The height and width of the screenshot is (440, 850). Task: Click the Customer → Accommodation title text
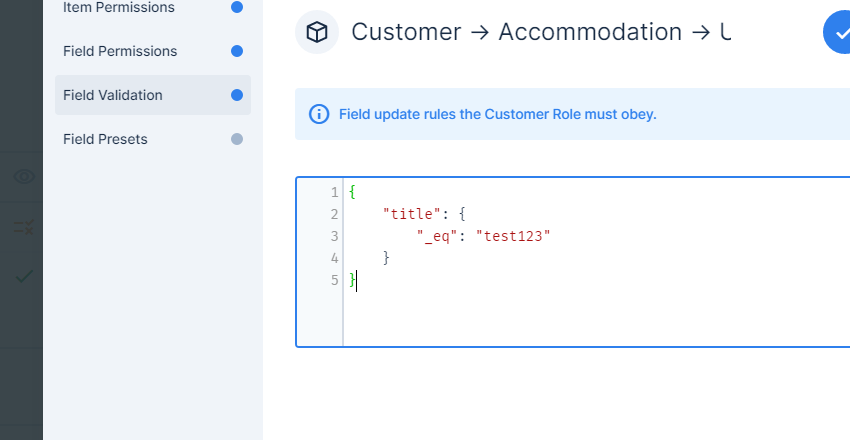coord(541,32)
